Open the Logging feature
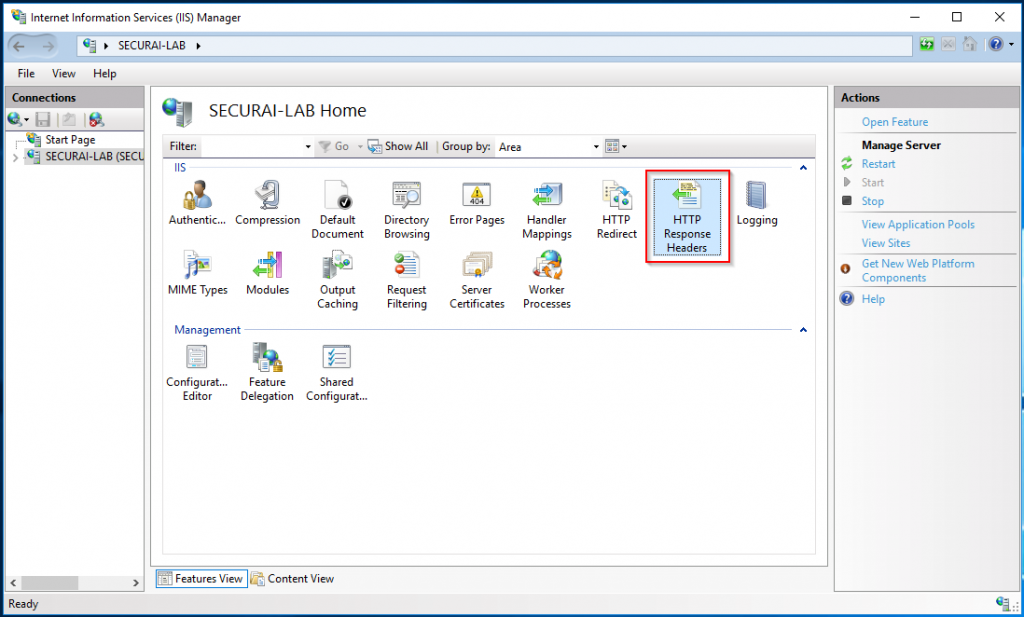Image resolution: width=1024 pixels, height=617 pixels. click(757, 203)
